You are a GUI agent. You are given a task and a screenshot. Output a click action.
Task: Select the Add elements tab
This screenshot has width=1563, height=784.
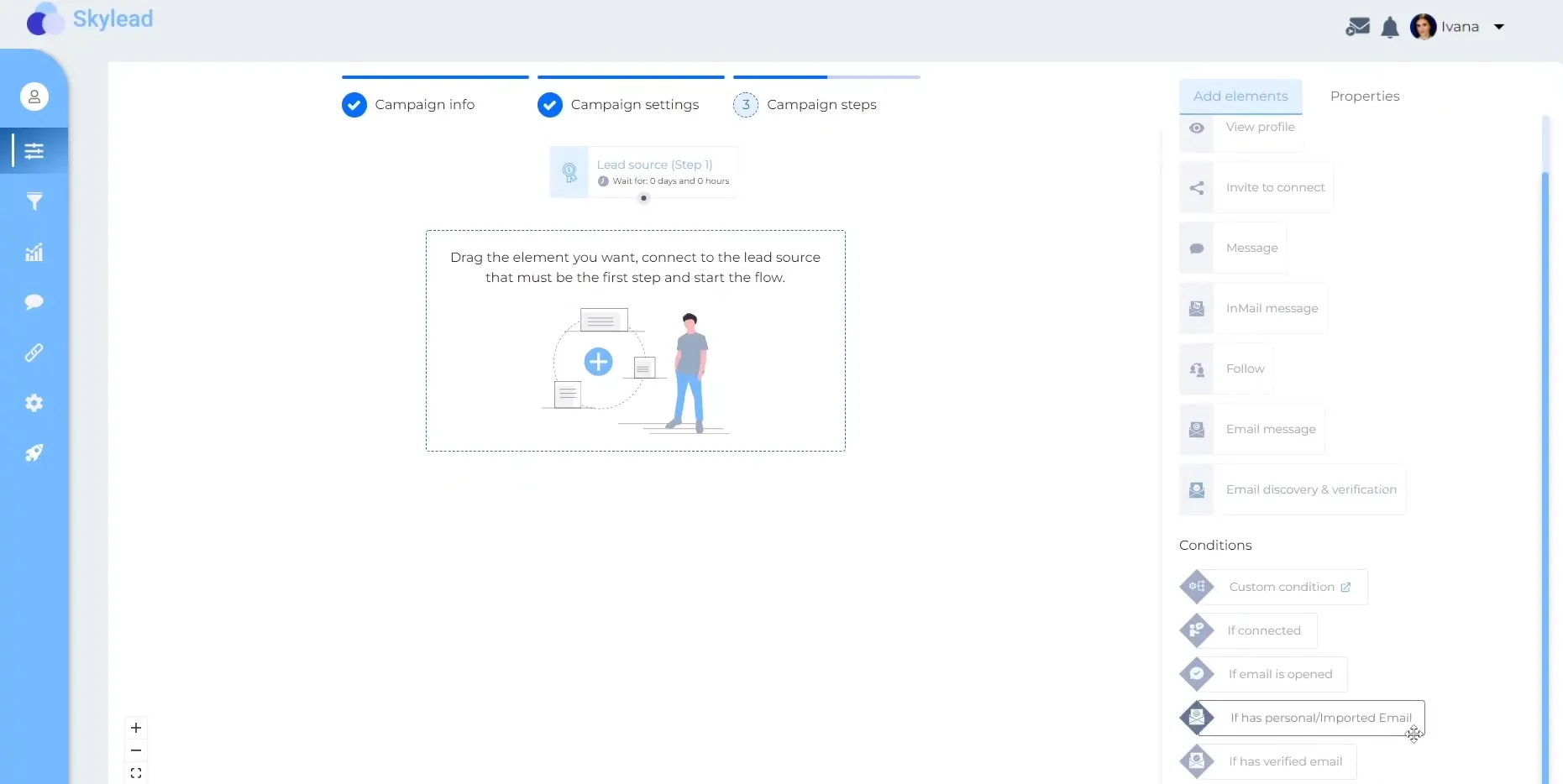(x=1240, y=97)
